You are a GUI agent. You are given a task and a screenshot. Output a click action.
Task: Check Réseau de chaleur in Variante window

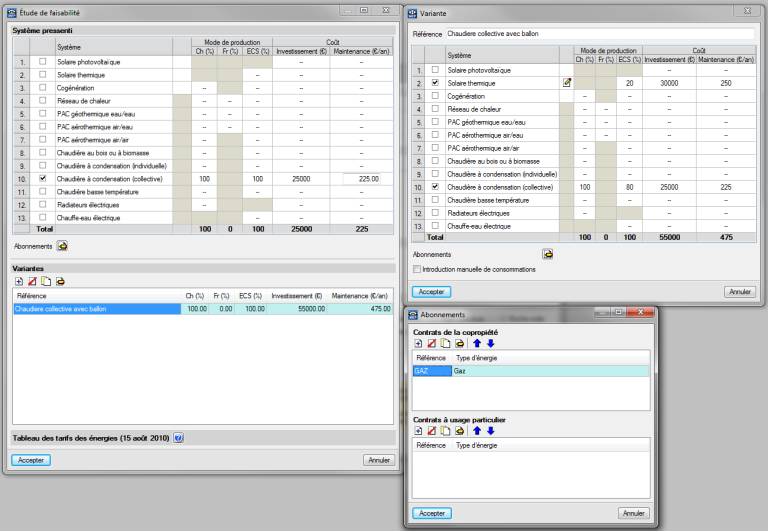click(435, 109)
